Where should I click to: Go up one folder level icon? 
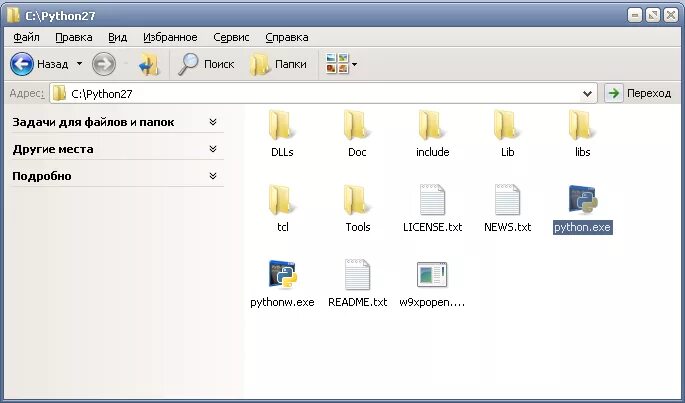click(149, 64)
